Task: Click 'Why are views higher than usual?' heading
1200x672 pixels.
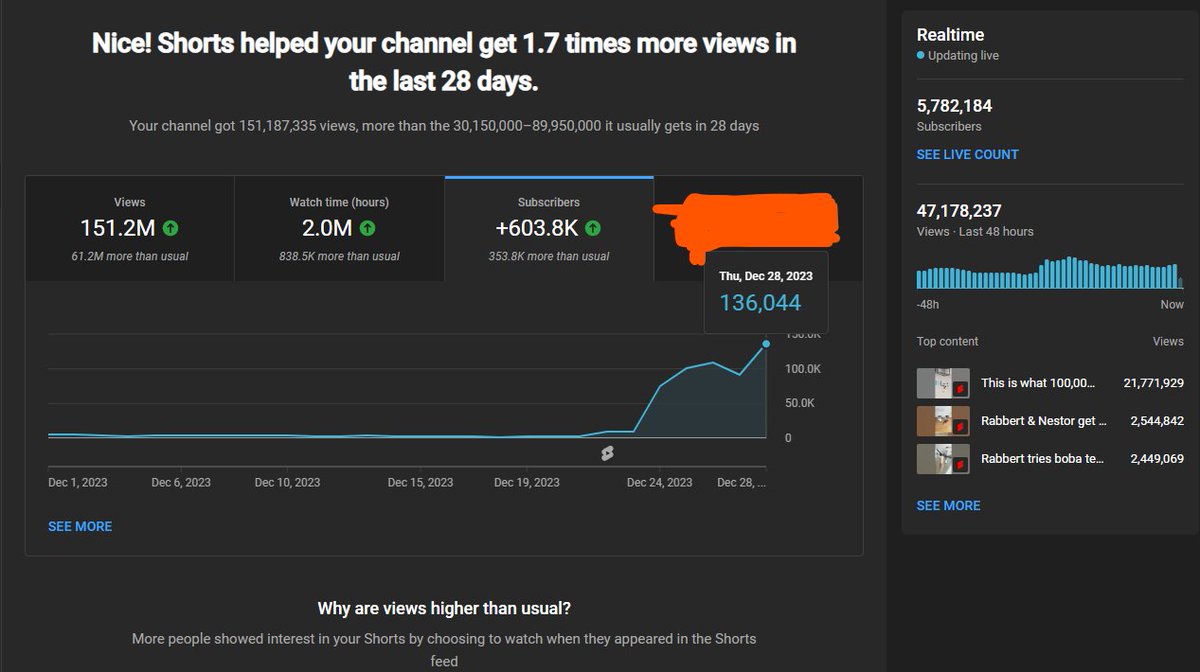Action: pos(444,608)
